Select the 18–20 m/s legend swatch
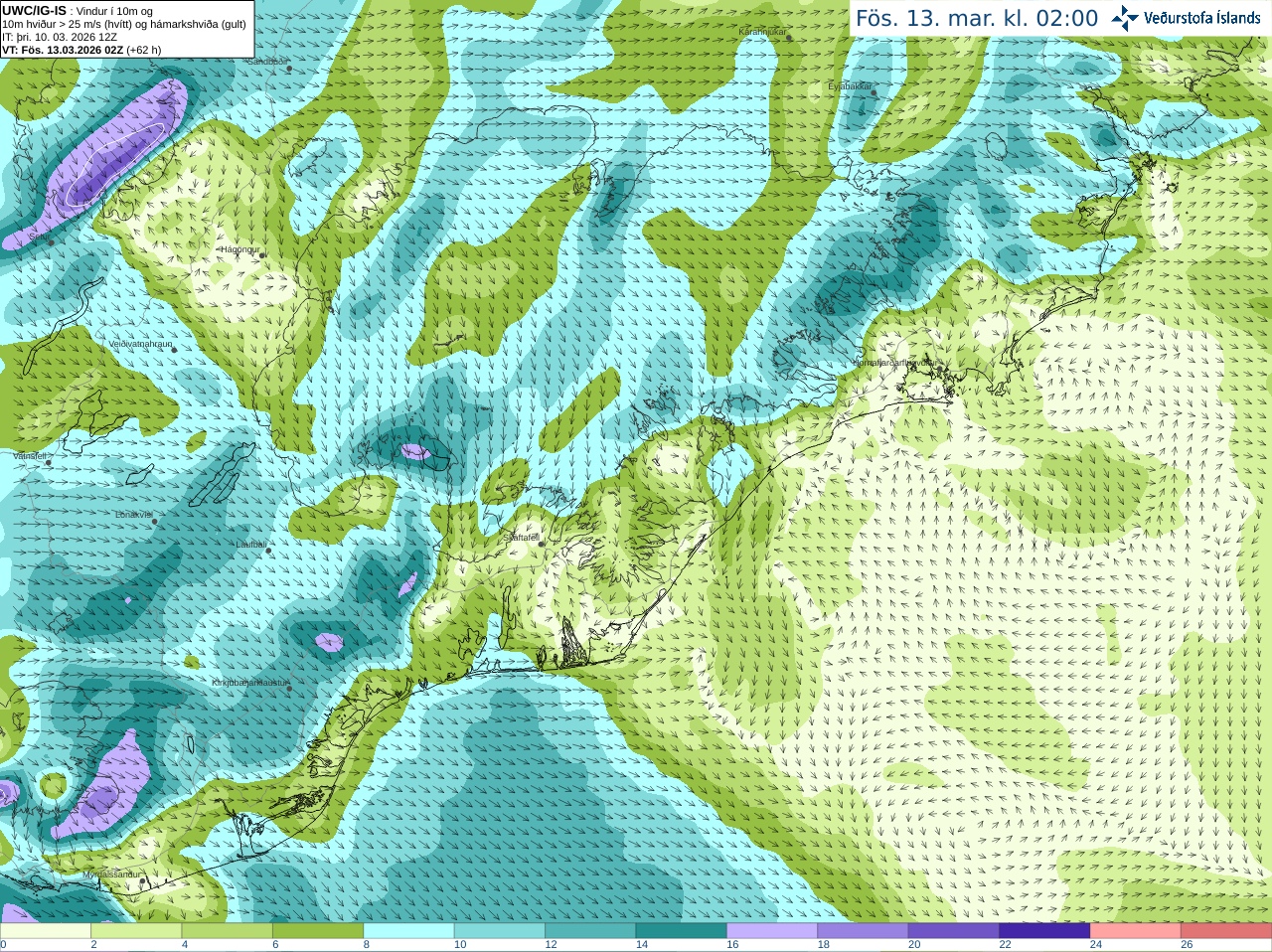The height and width of the screenshot is (952, 1272). tap(863, 931)
